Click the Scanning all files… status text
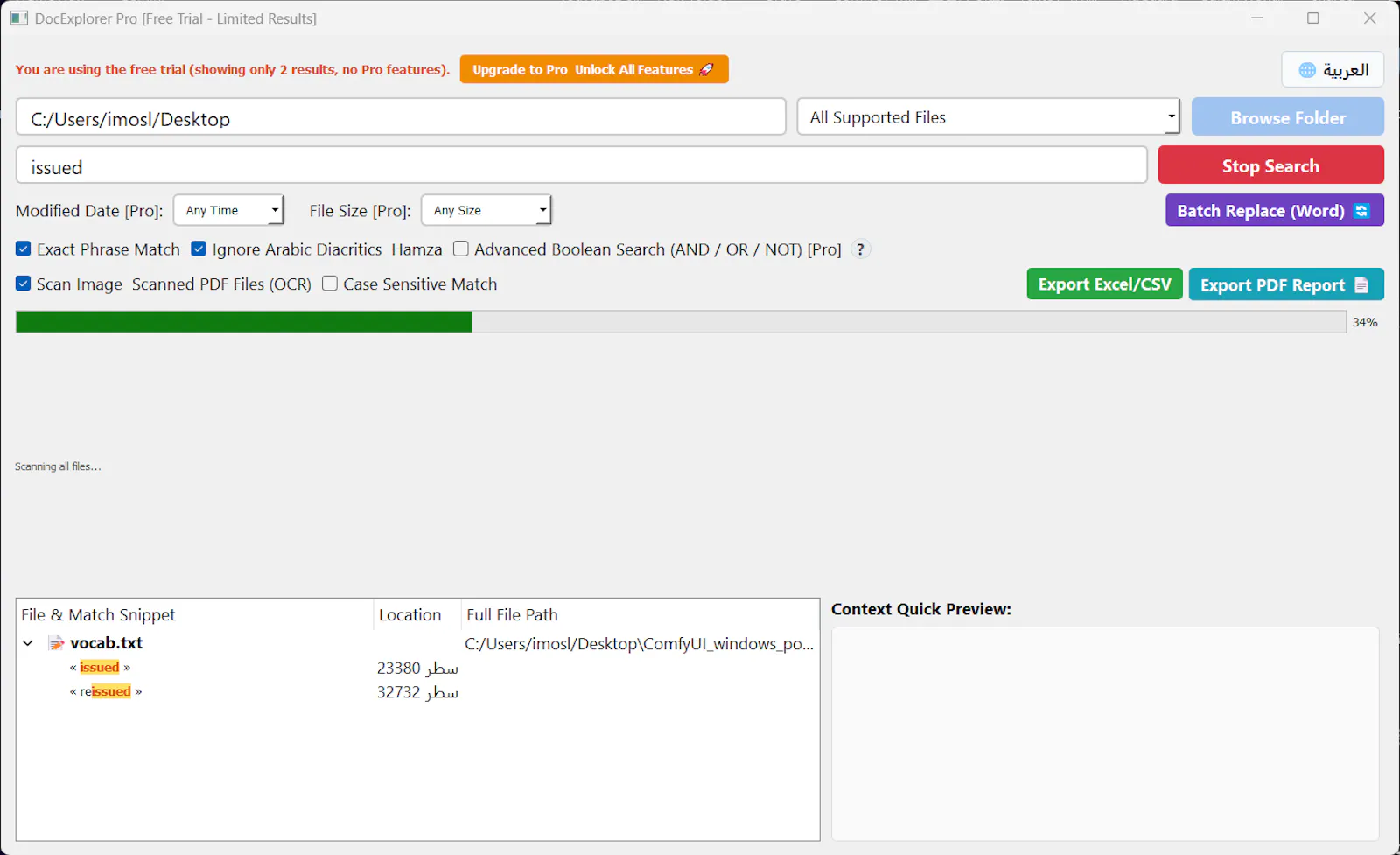Screen dimensions: 1400x855 [x=58, y=466]
